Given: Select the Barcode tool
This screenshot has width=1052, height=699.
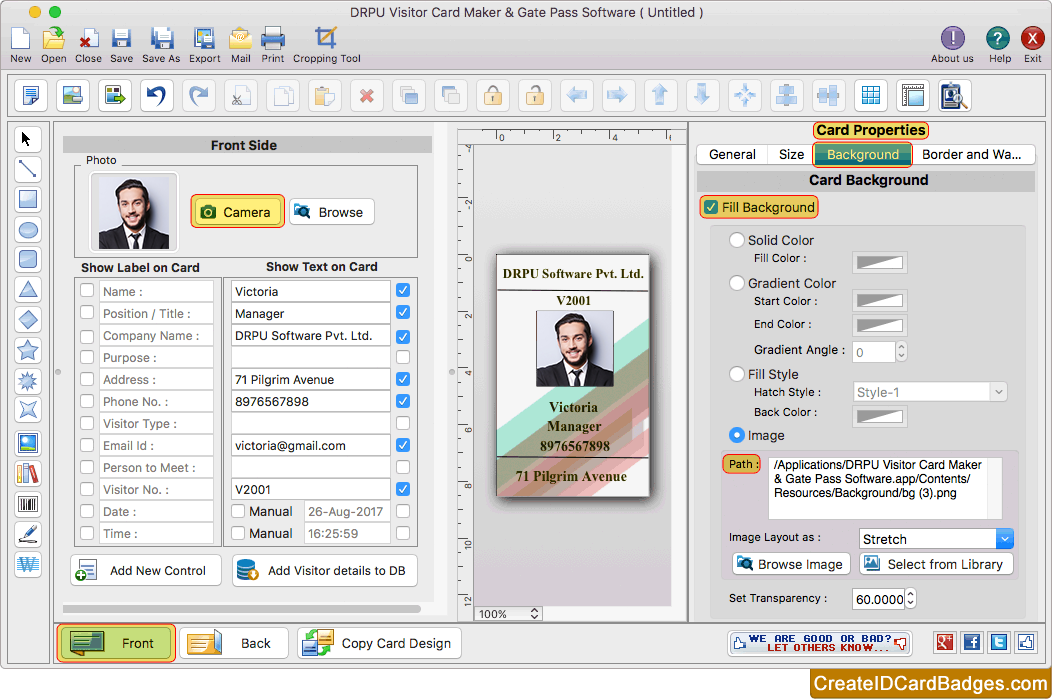Looking at the screenshot, I should pos(28,504).
